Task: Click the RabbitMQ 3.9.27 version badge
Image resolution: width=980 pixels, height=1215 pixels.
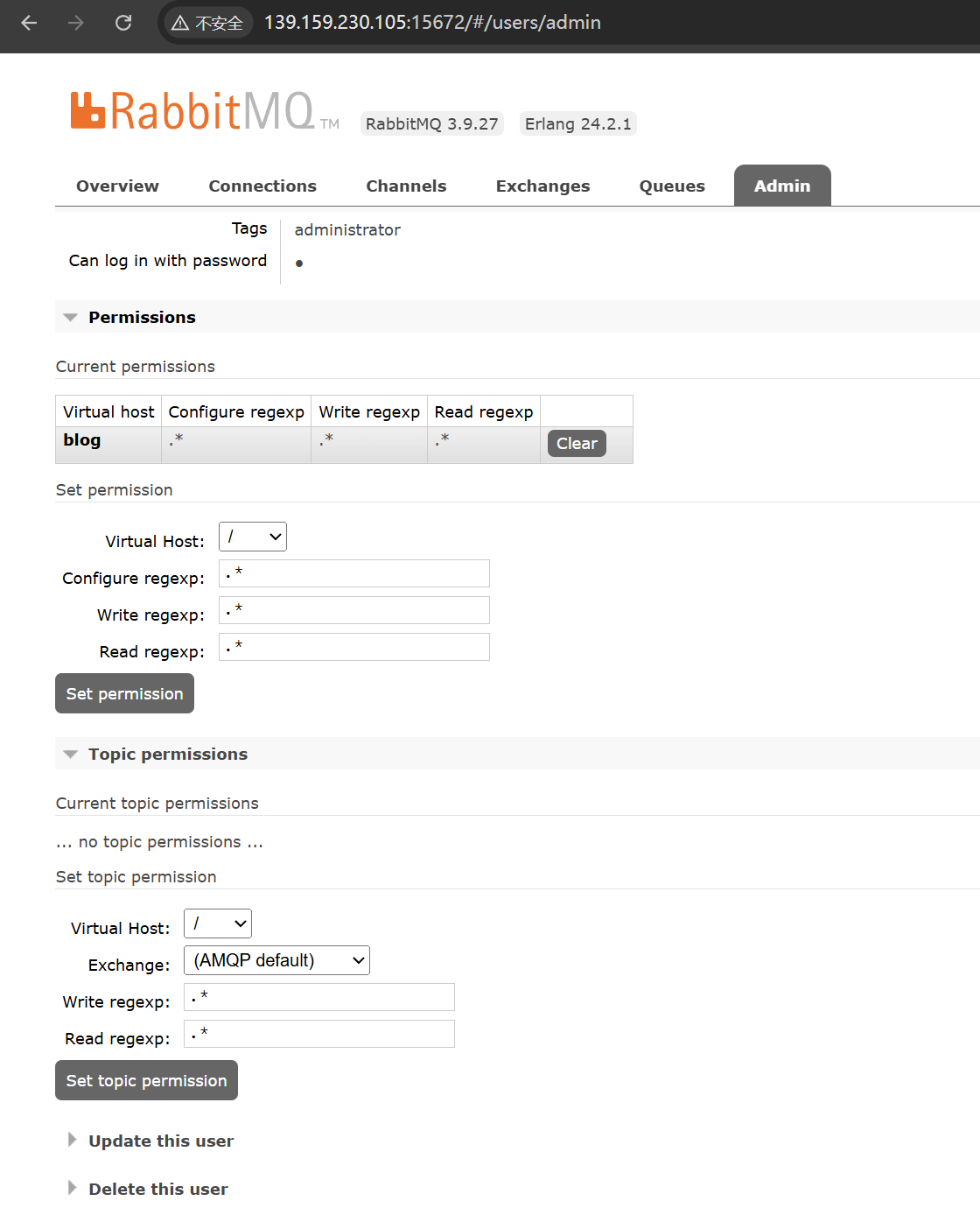Action: [432, 123]
